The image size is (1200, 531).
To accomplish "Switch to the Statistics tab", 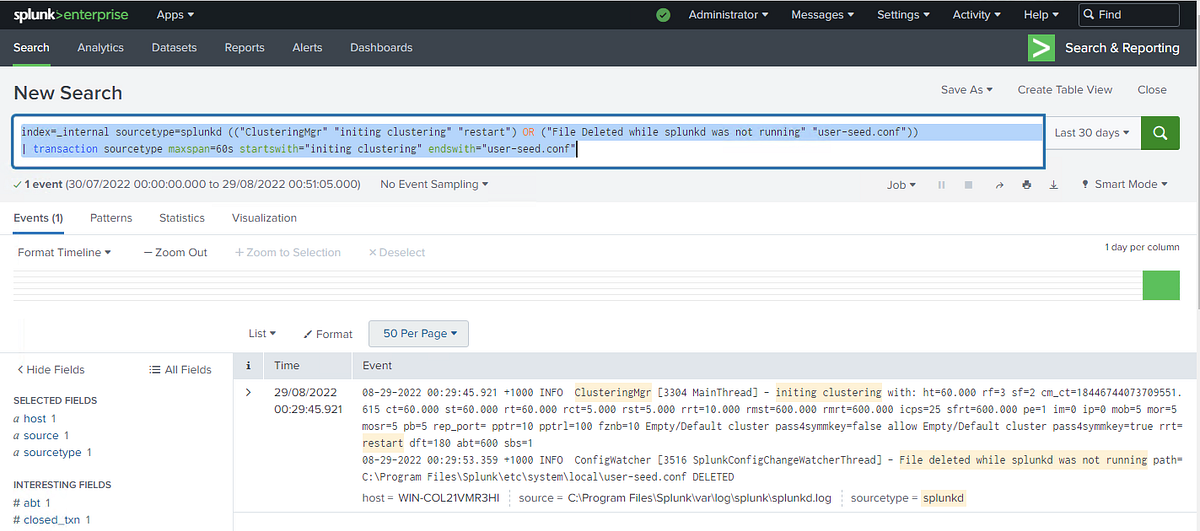I will (x=182, y=218).
